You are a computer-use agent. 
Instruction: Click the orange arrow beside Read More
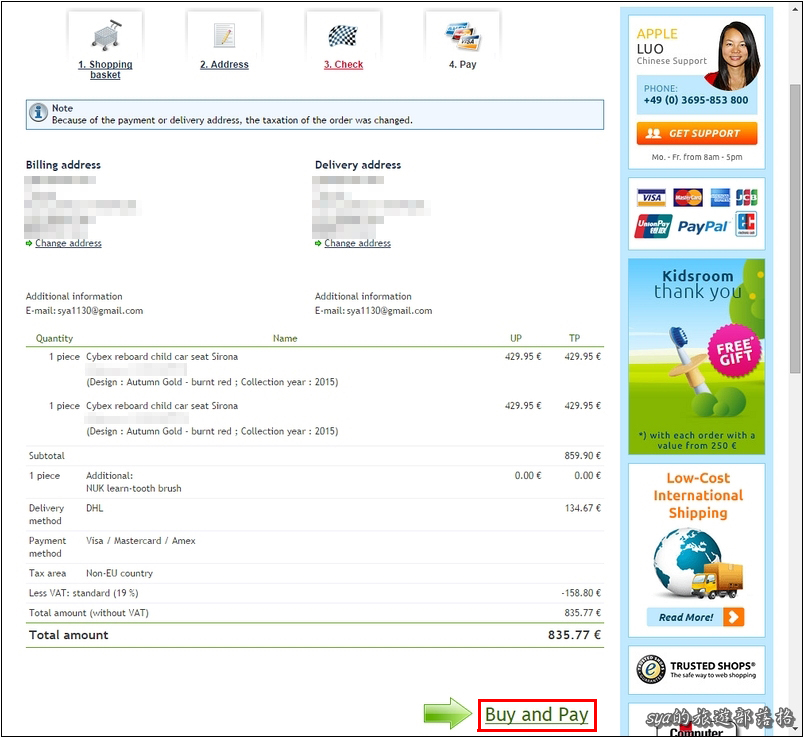click(733, 617)
